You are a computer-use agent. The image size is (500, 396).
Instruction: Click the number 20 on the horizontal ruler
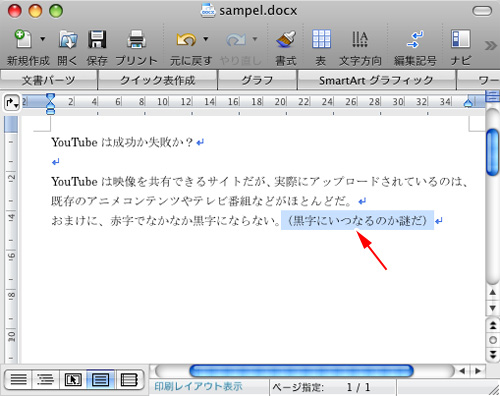click(x=280, y=101)
